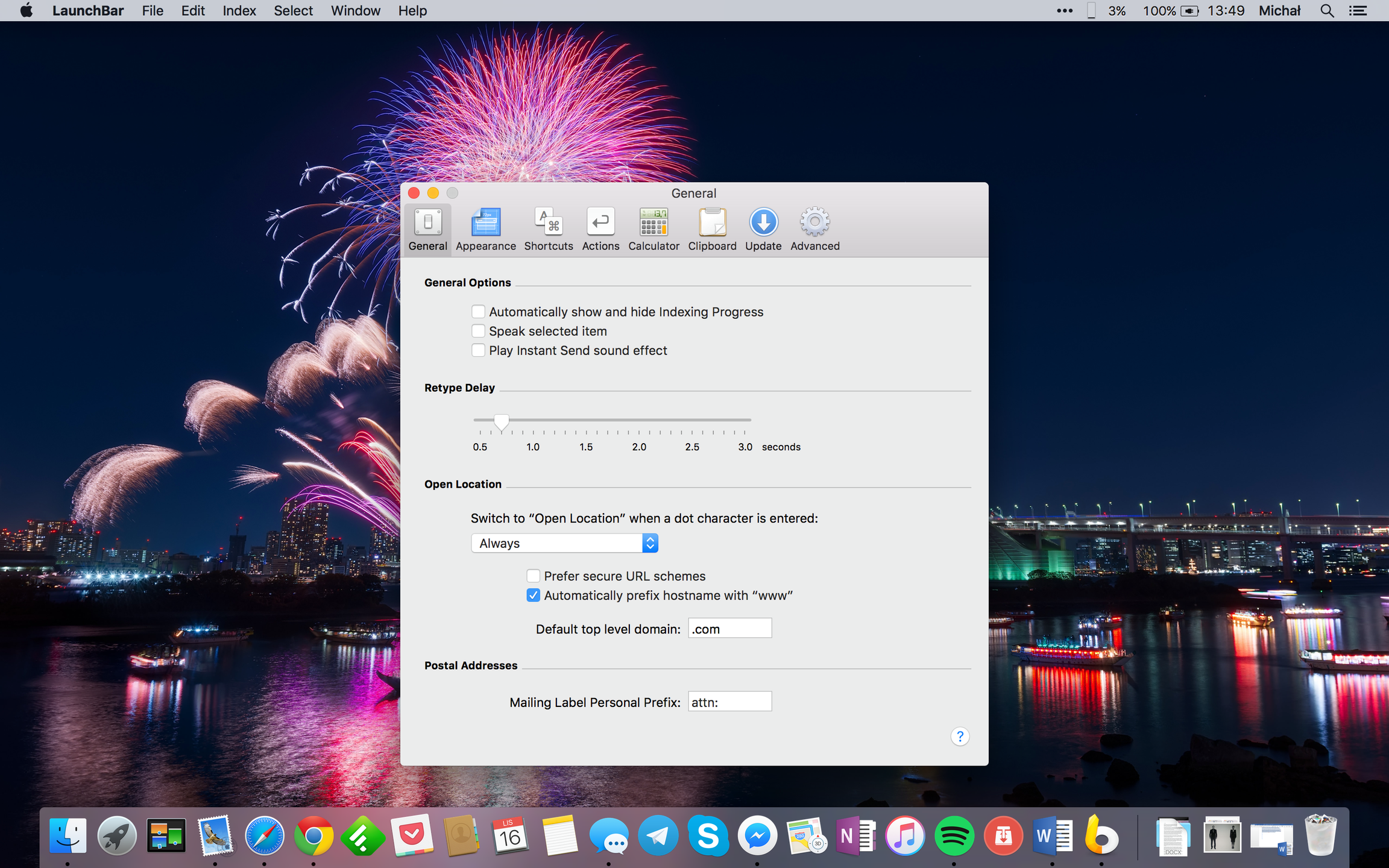The height and width of the screenshot is (868, 1389).
Task: Uncheck automatically prefix hostname with www
Action: (x=533, y=596)
